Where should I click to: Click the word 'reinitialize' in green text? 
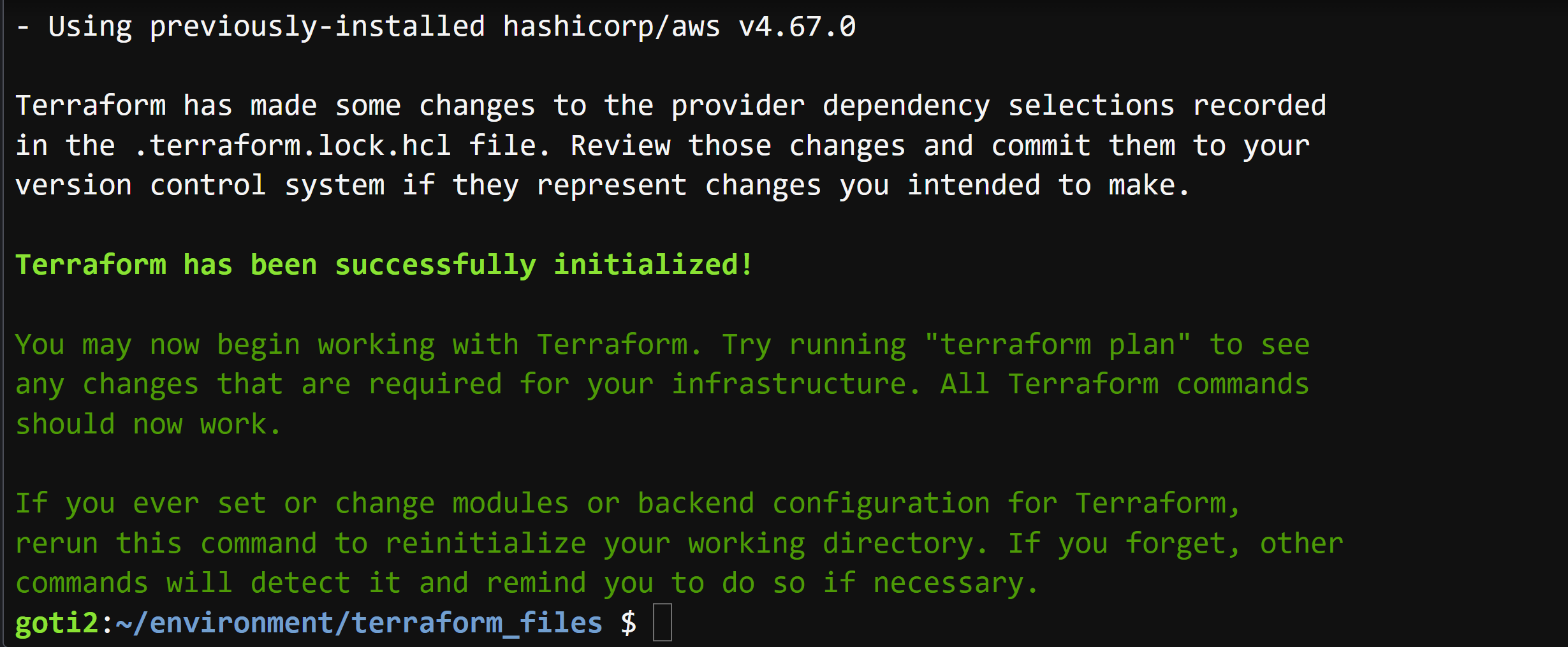coord(486,543)
